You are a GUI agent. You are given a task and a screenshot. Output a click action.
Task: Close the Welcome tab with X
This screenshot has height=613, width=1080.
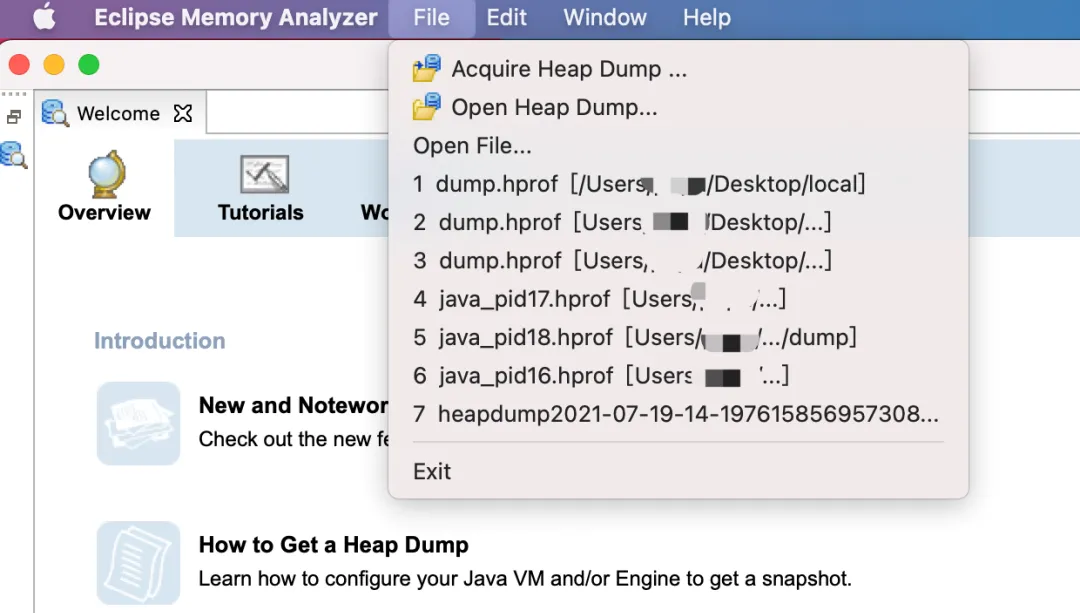[x=183, y=114]
